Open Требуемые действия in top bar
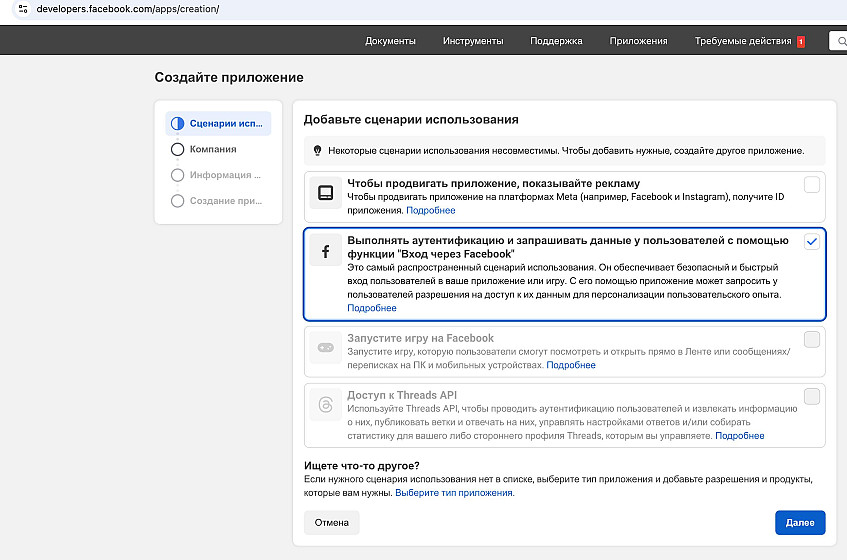 tap(743, 41)
